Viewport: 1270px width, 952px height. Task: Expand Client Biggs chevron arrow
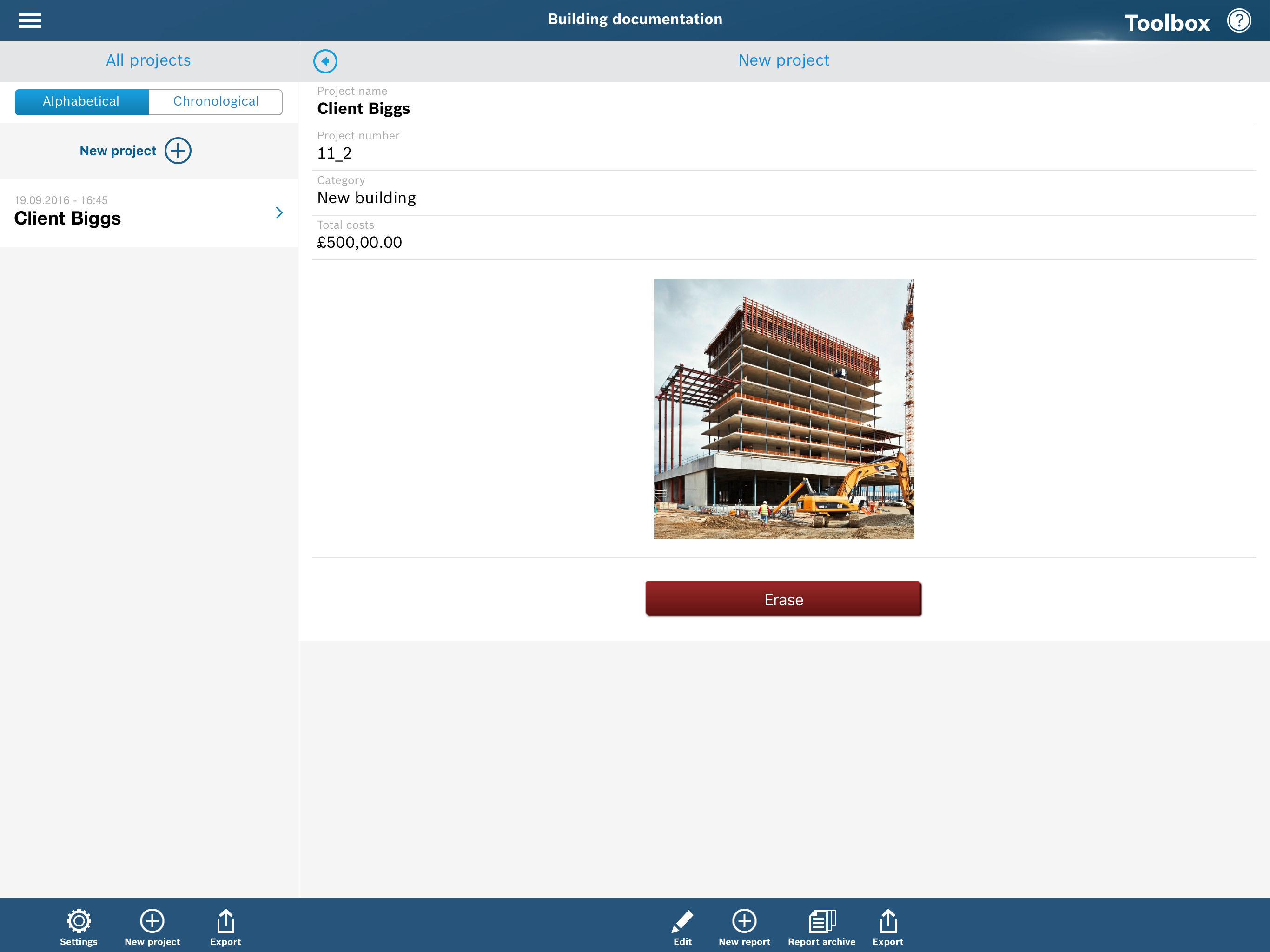point(279,213)
